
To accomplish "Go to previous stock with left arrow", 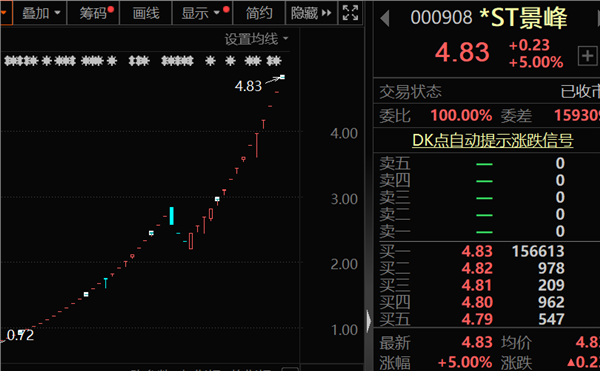I will (385, 18).
